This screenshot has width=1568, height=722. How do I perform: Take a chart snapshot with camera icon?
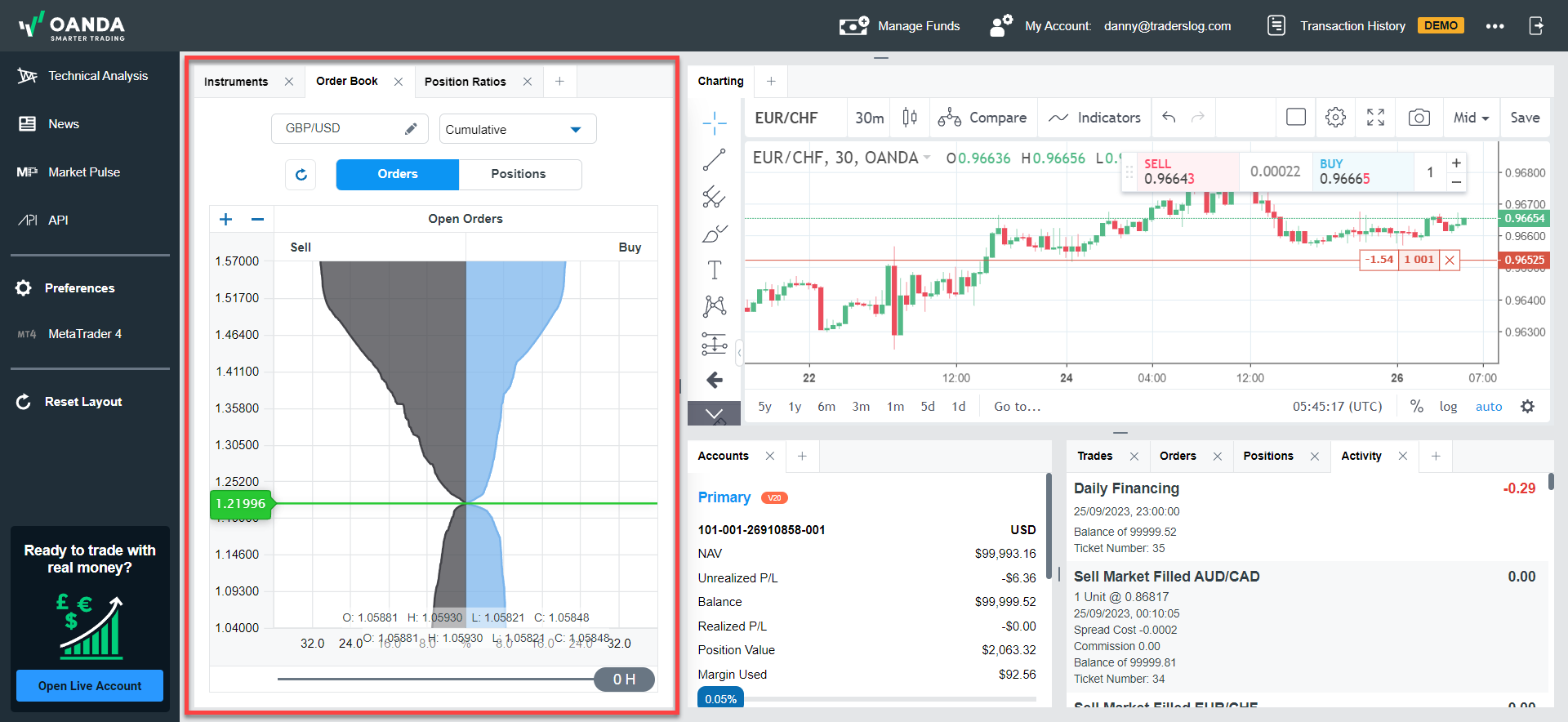click(1419, 118)
